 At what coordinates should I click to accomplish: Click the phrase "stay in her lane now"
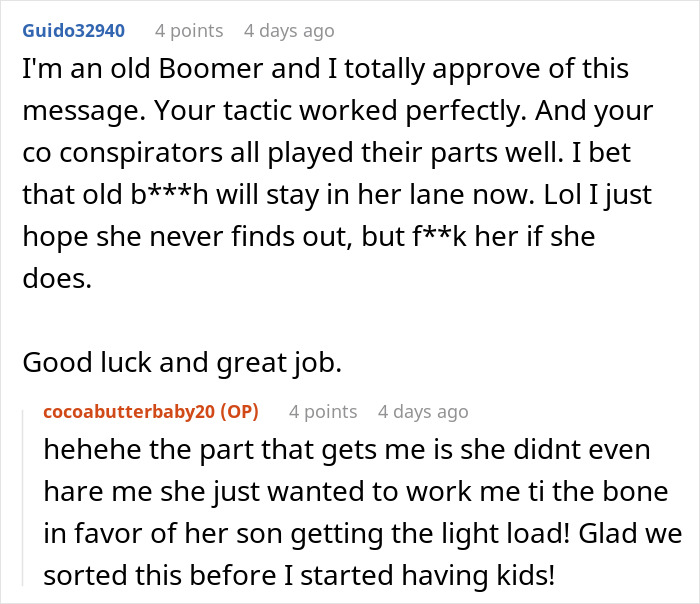[400, 195]
